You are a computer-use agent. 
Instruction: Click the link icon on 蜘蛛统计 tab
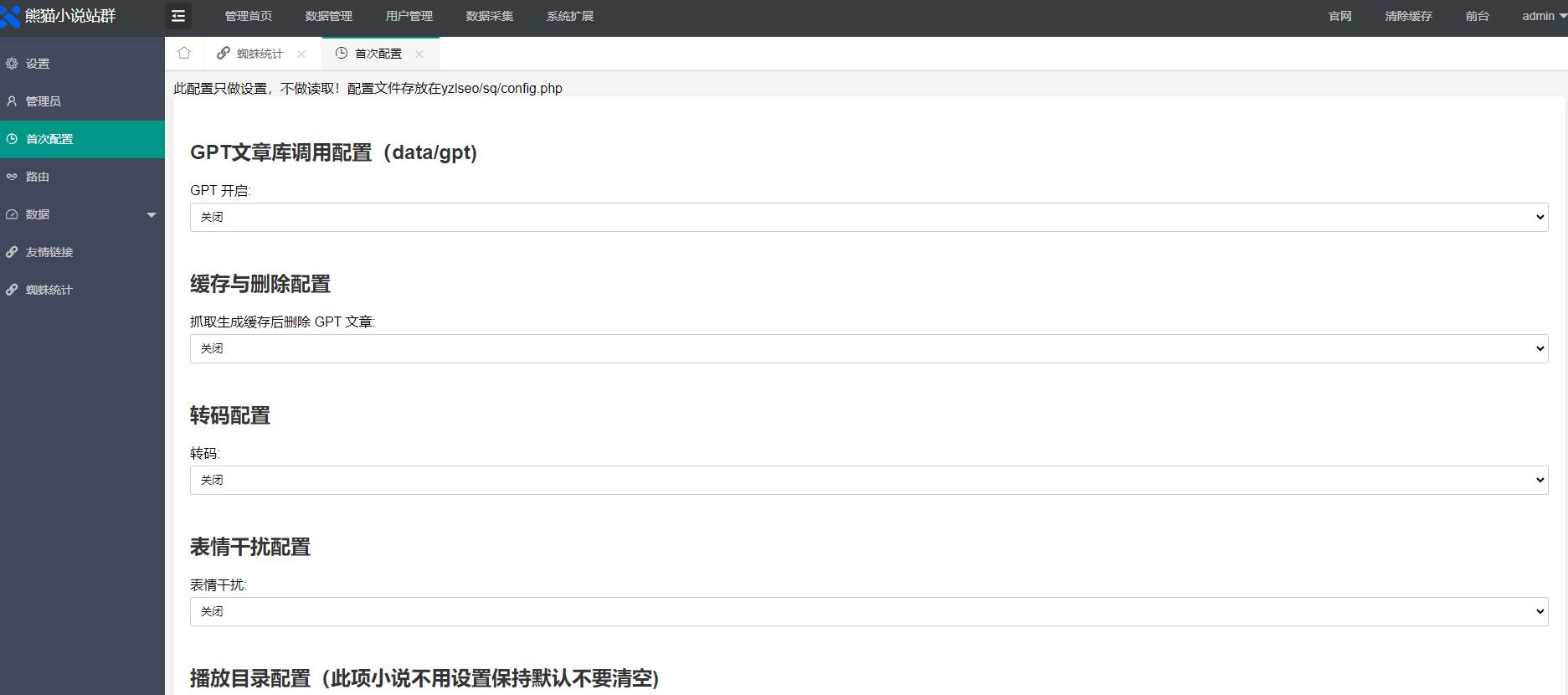pos(224,53)
